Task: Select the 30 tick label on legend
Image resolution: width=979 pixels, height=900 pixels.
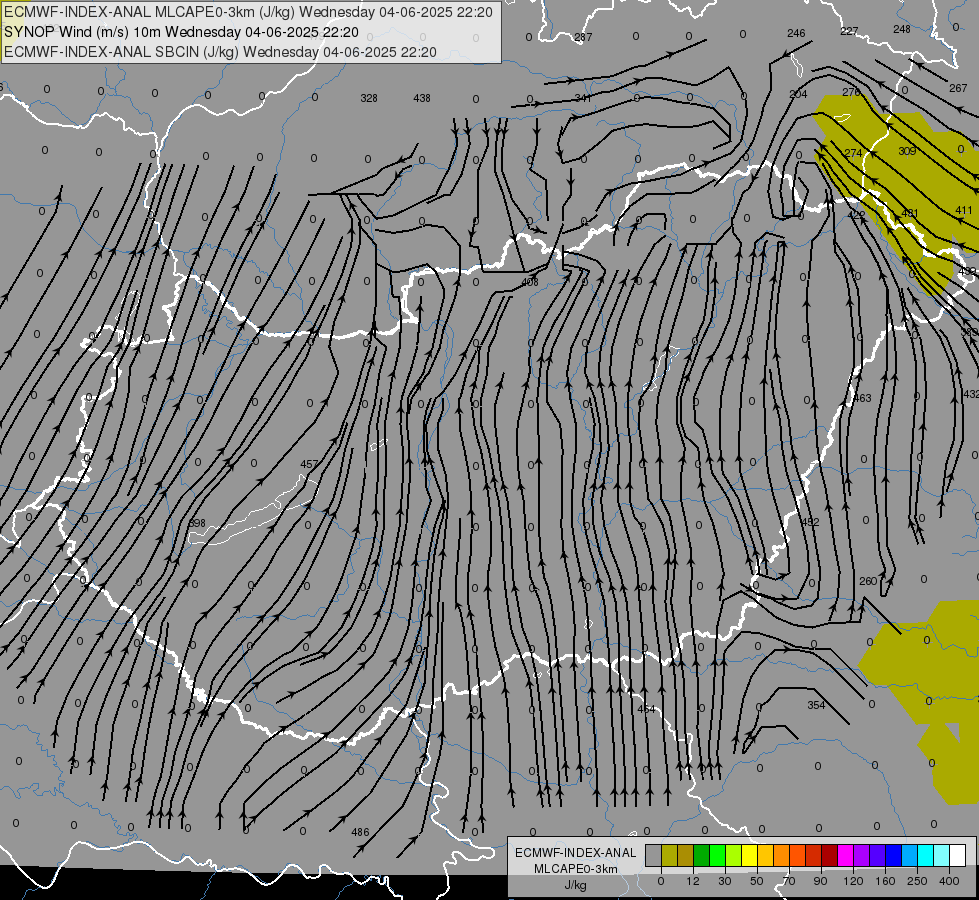Action: tap(725, 881)
